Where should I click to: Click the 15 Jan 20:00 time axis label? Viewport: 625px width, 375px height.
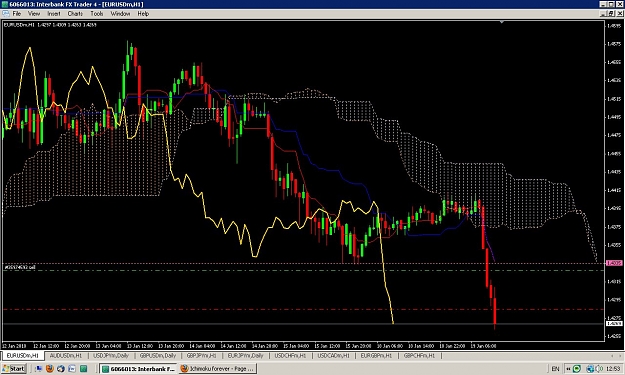(359, 346)
